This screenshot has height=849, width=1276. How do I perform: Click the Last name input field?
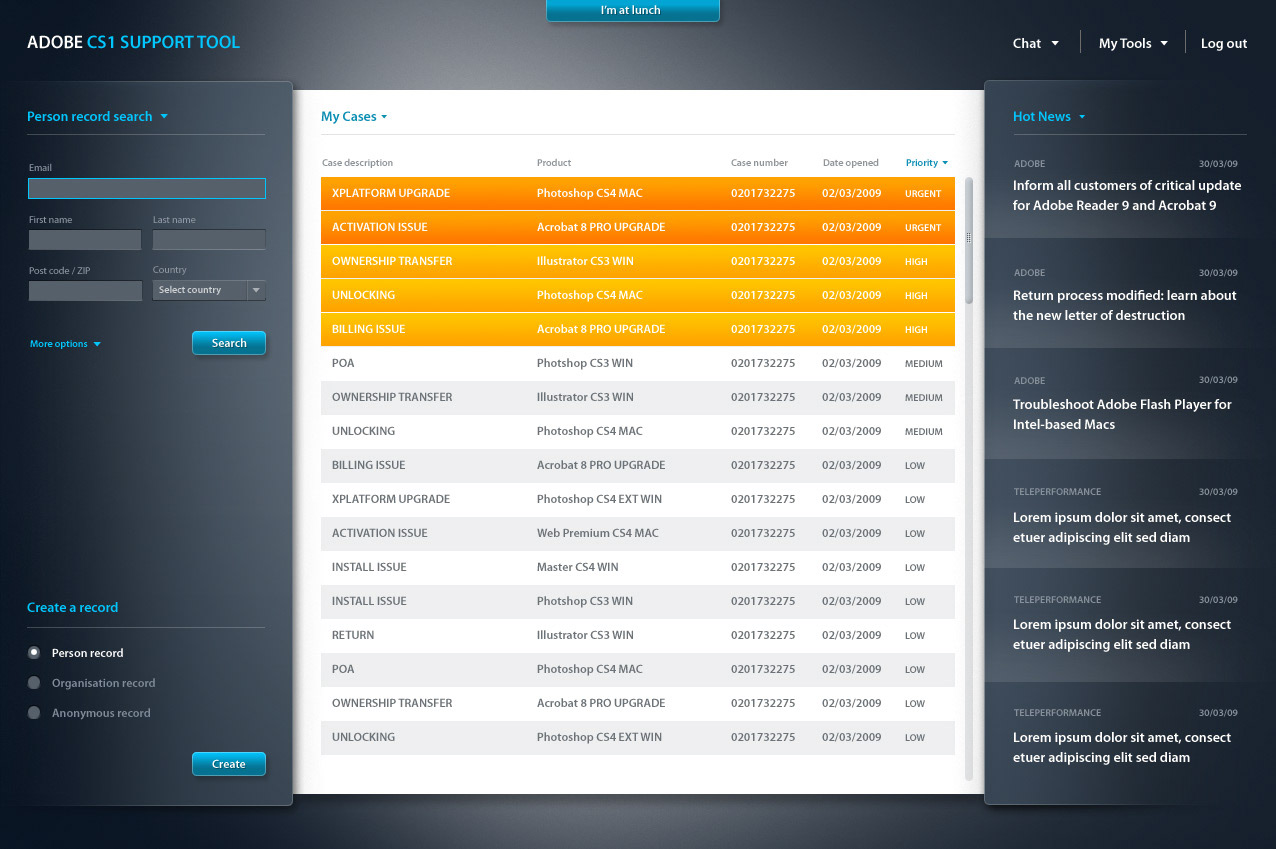[209, 240]
